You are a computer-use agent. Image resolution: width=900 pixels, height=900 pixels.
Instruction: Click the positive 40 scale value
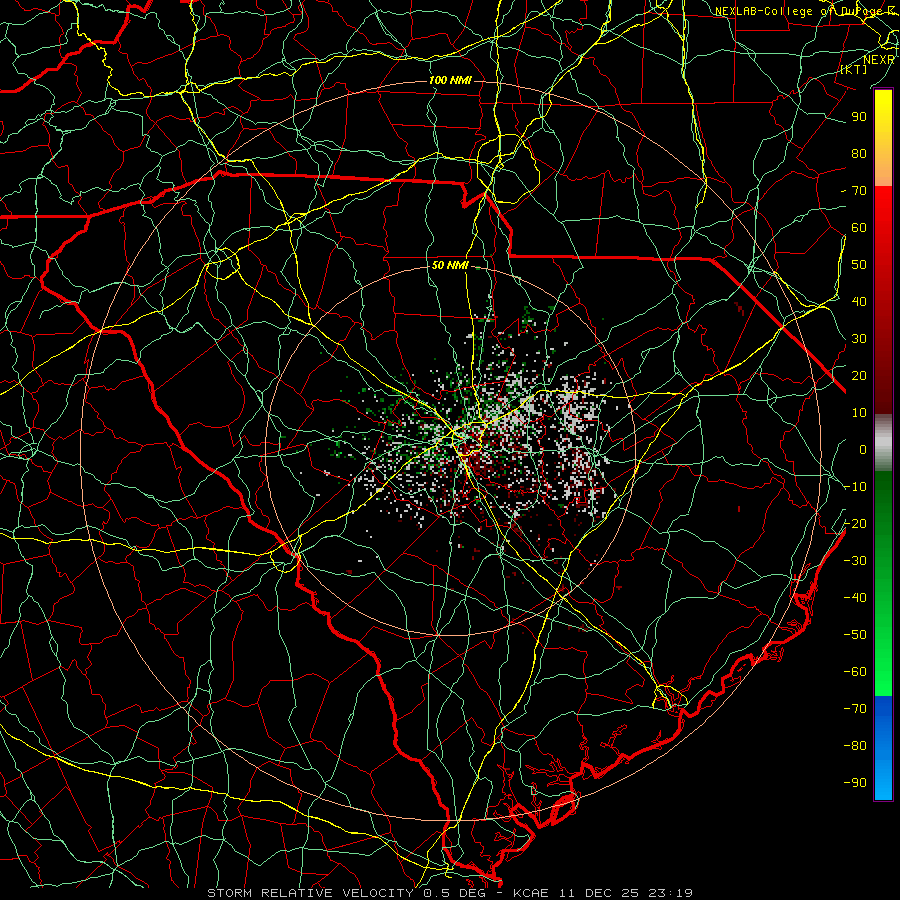tap(859, 302)
